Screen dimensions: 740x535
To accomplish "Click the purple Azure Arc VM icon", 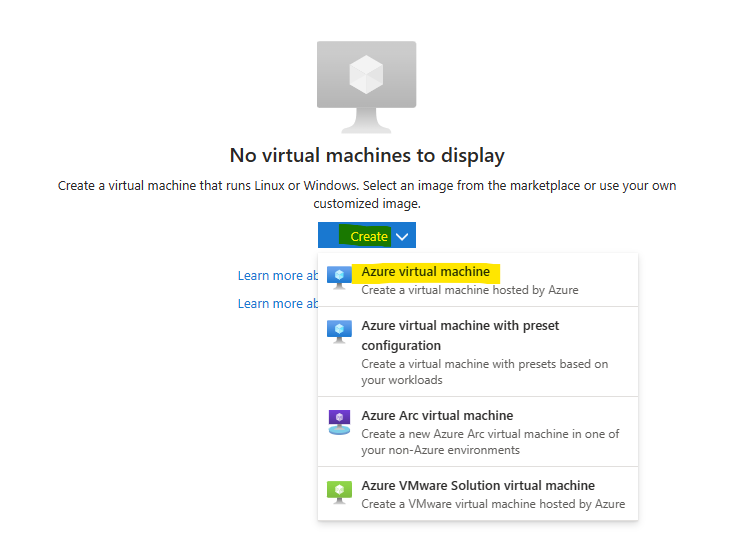I will (339, 422).
